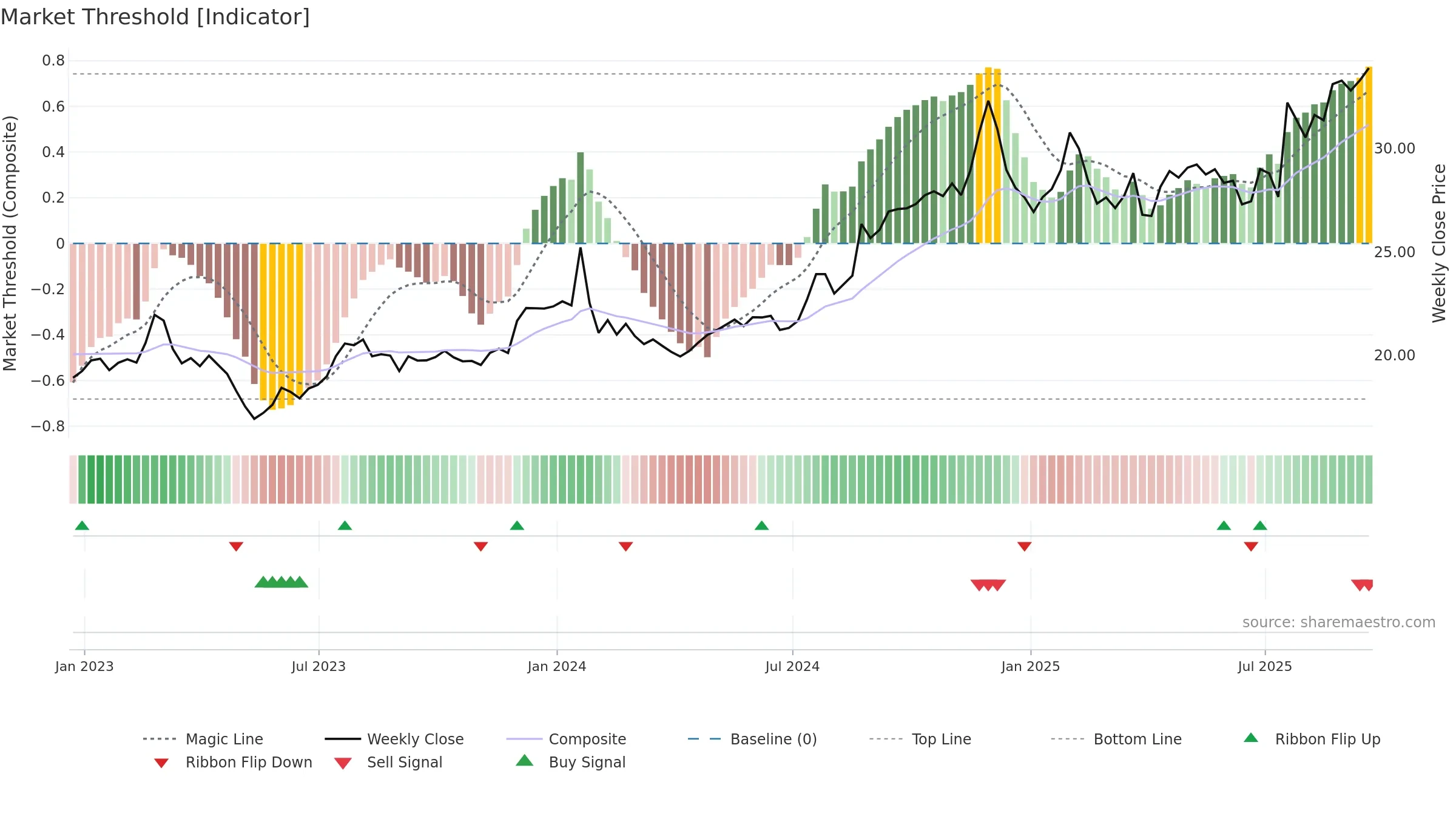Click the ribbon flip down marker in late 2023
This screenshot has height=819, width=1456.
480,547
